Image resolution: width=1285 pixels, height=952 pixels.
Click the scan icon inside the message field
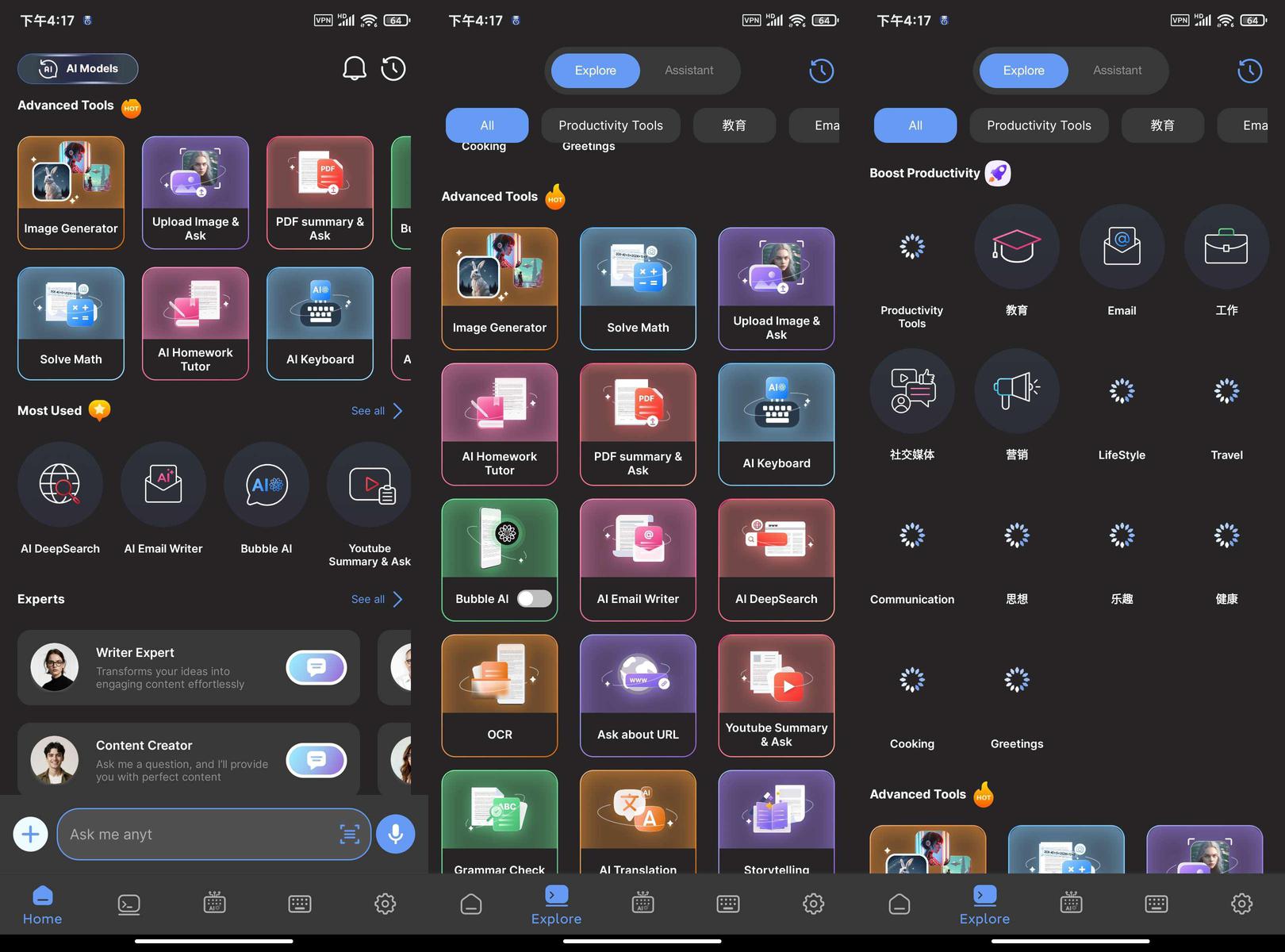coord(349,835)
